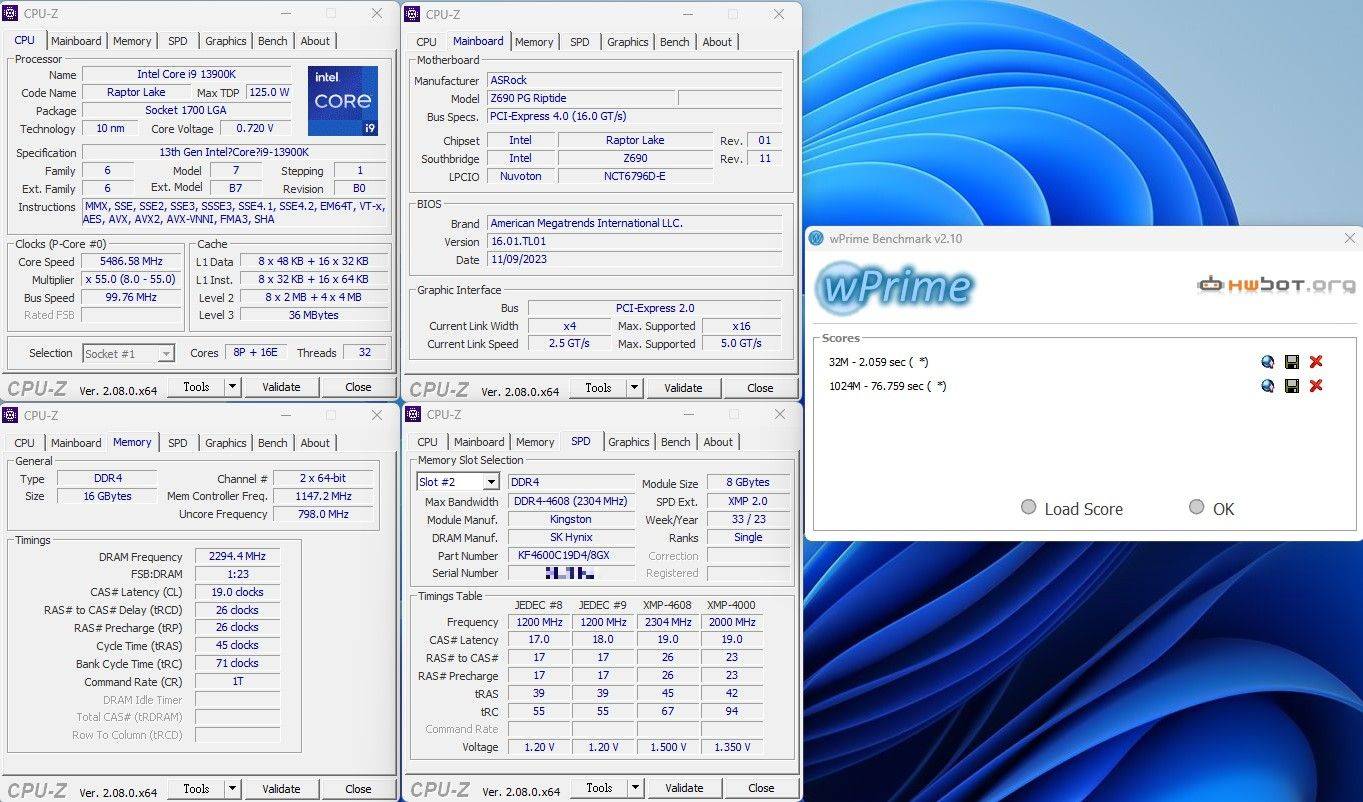Image resolution: width=1363 pixels, height=802 pixels.
Task: Switch to SPD tab in Memory window
Action: 178,443
